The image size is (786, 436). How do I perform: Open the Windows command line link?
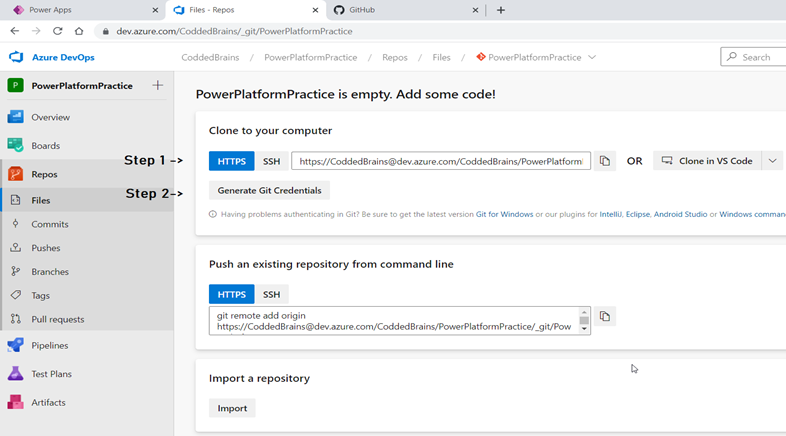coord(752,214)
